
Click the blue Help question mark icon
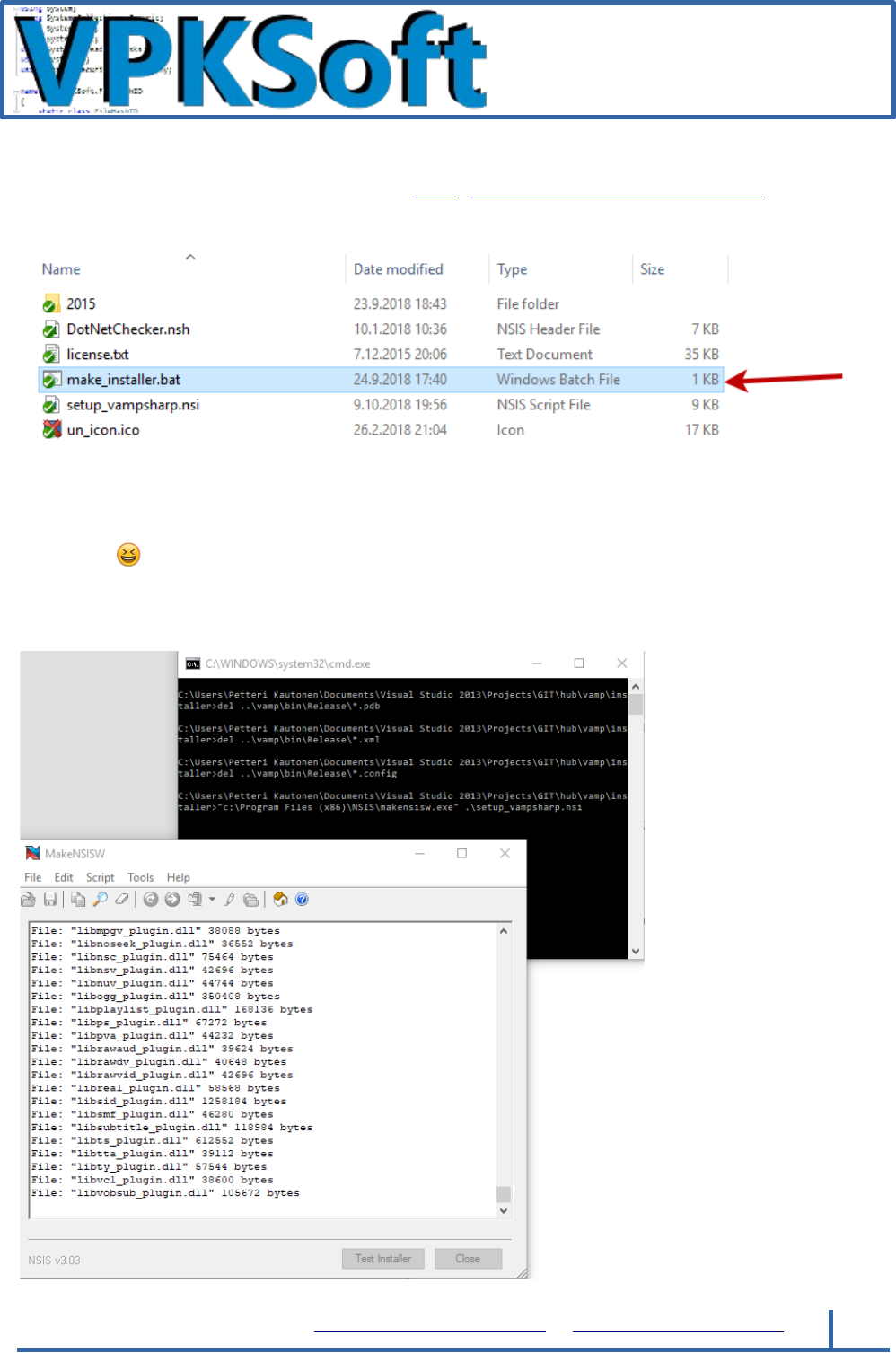click(x=302, y=899)
